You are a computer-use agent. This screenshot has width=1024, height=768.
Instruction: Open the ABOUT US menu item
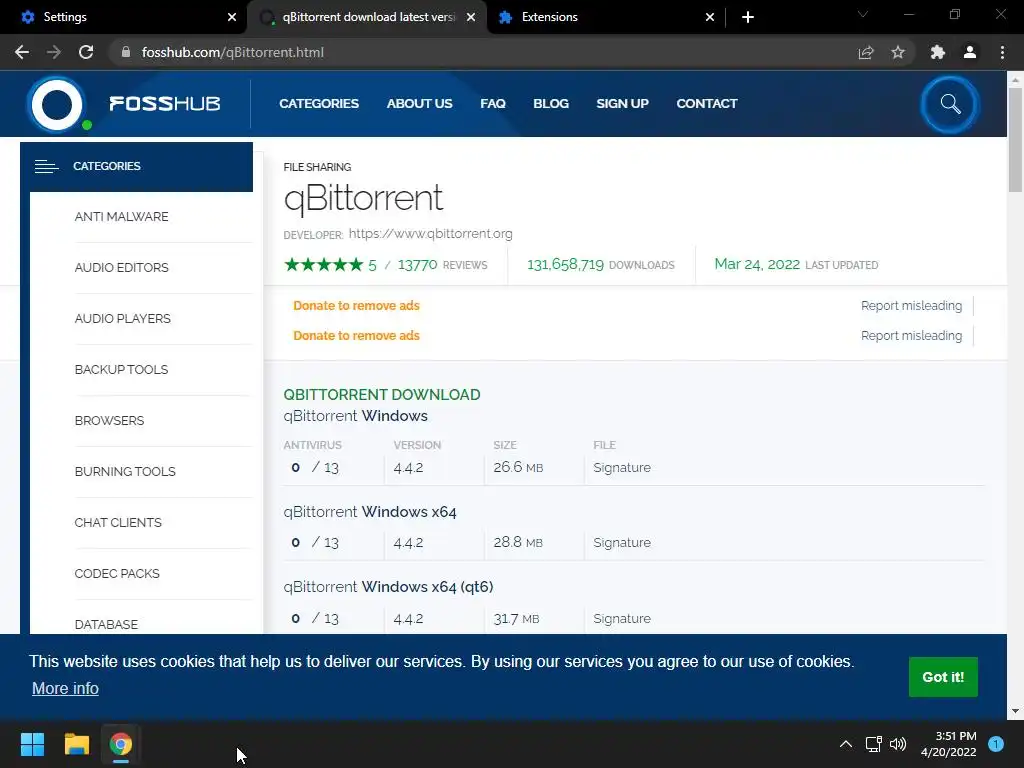[x=419, y=104]
